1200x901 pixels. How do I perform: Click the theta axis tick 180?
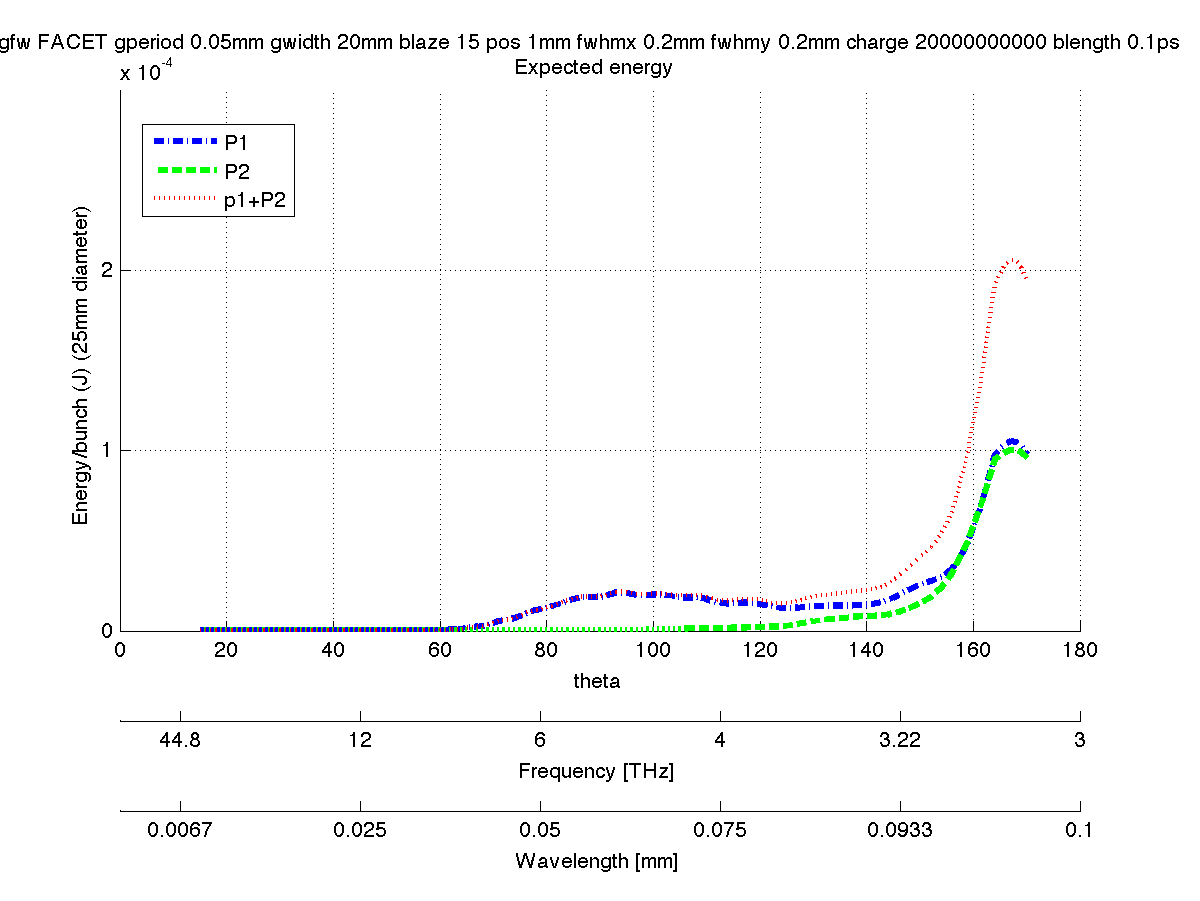pyautogui.click(x=1080, y=650)
